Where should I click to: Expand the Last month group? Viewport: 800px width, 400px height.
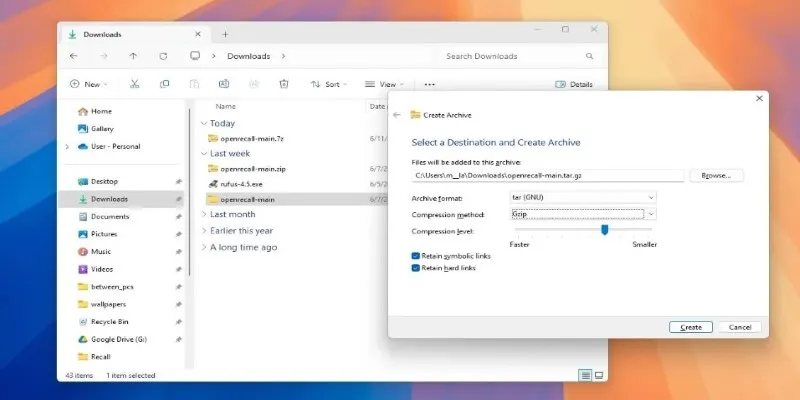tap(204, 214)
